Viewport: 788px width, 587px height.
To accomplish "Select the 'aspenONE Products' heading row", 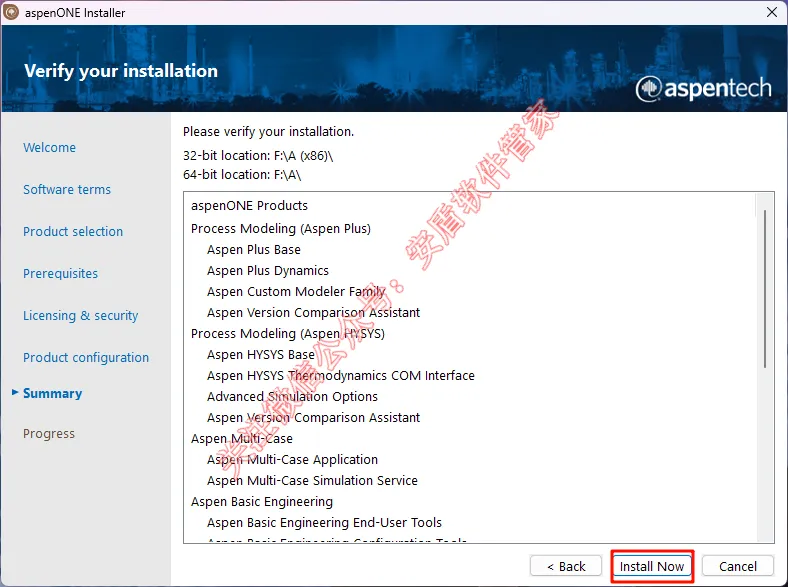I will [x=249, y=205].
